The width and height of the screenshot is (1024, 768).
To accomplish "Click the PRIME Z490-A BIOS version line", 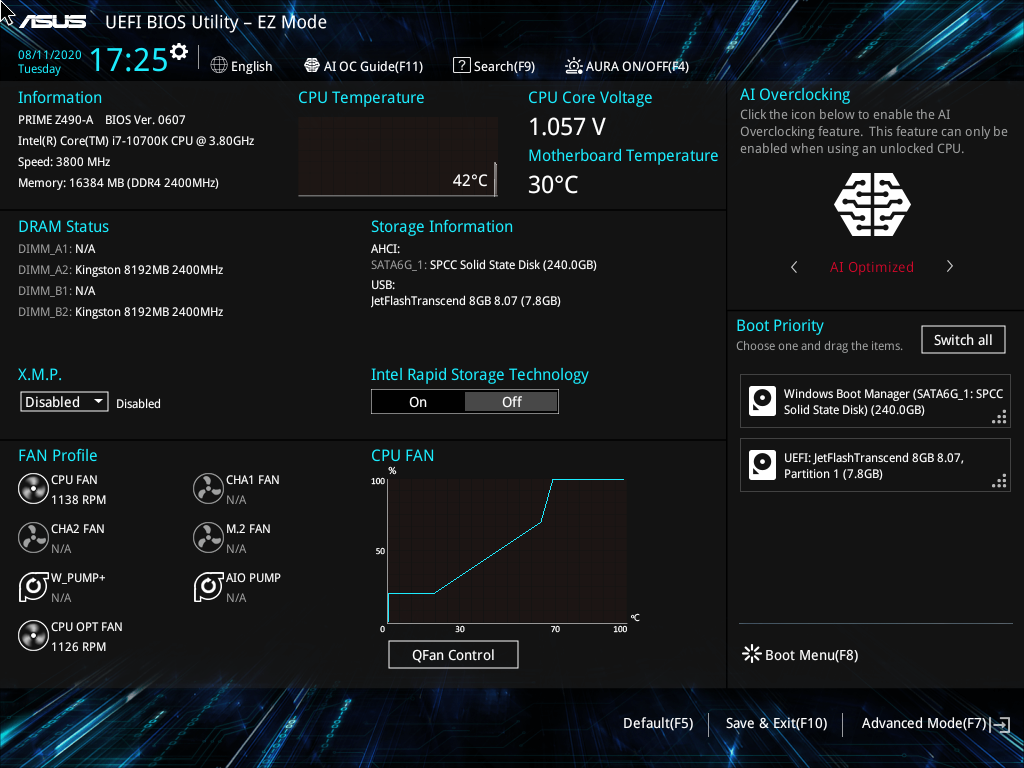I will [101, 120].
